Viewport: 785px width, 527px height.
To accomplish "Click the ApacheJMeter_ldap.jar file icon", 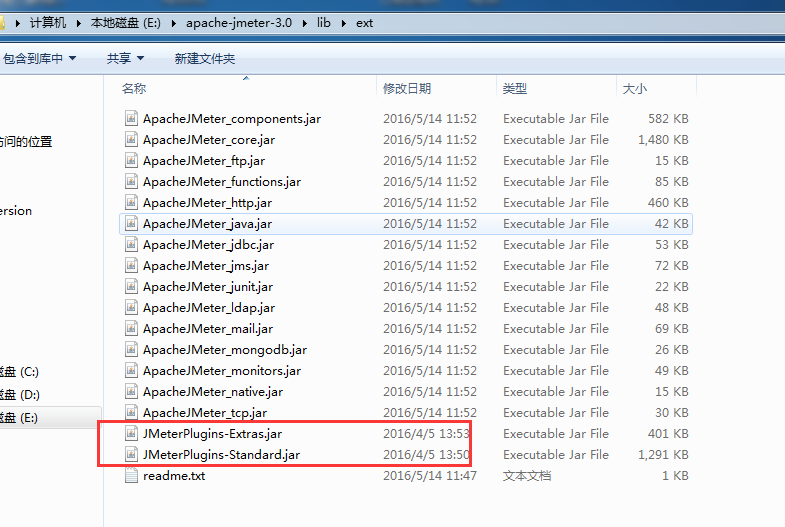I will click(131, 307).
